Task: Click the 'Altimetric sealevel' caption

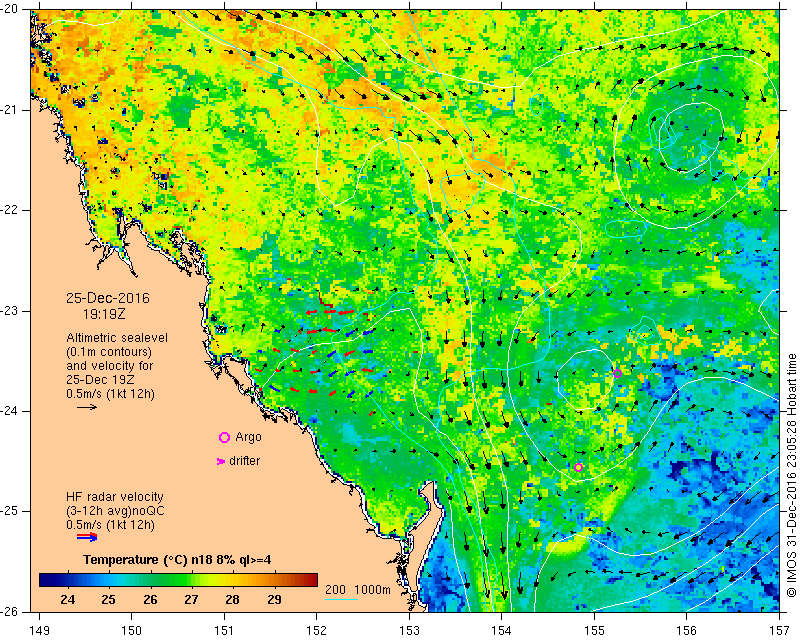Action: (x=117, y=338)
